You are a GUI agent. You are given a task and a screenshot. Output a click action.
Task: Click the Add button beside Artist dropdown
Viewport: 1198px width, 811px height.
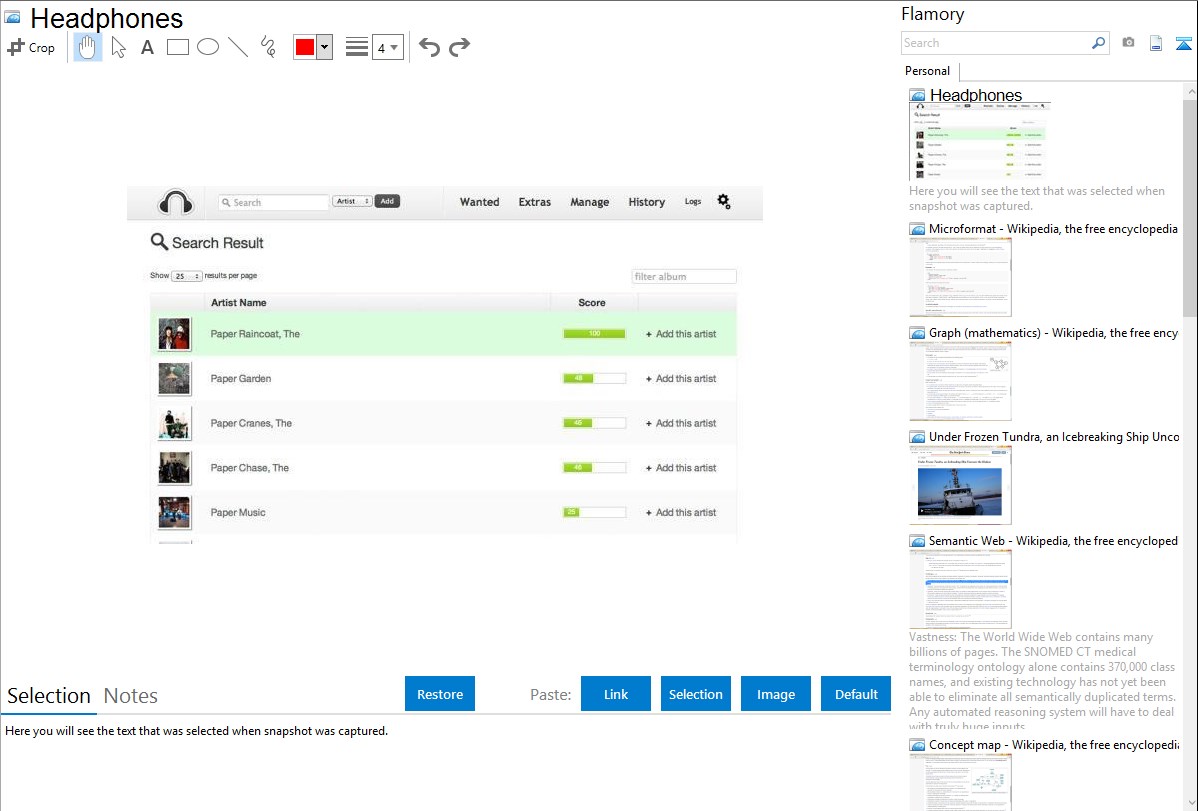pyautogui.click(x=387, y=201)
